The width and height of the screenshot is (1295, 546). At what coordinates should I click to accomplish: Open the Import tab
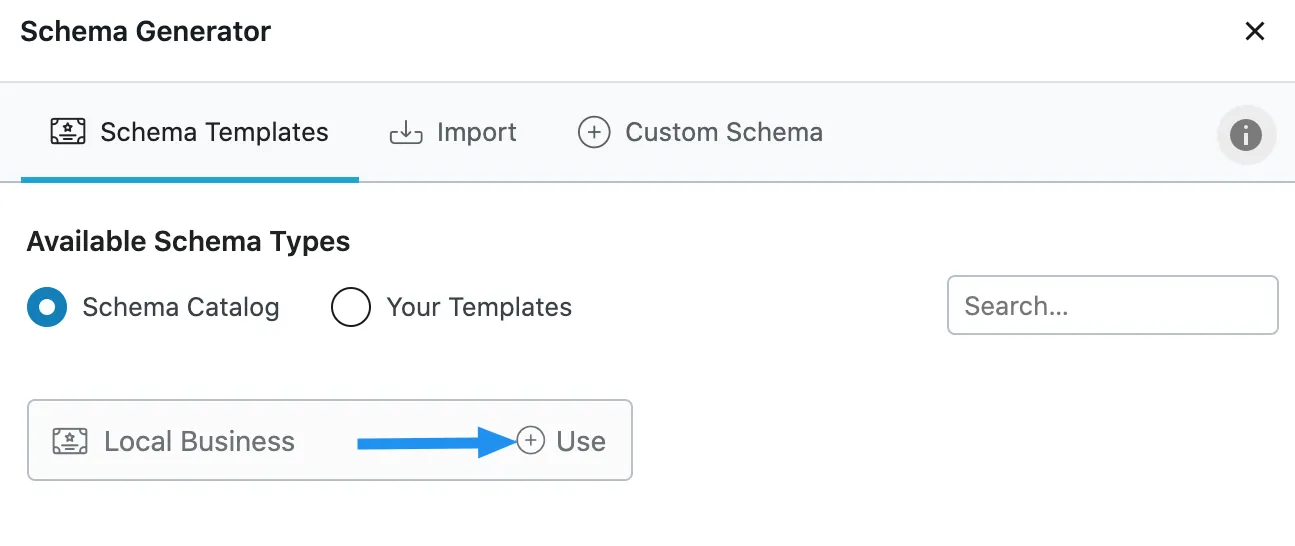453,133
